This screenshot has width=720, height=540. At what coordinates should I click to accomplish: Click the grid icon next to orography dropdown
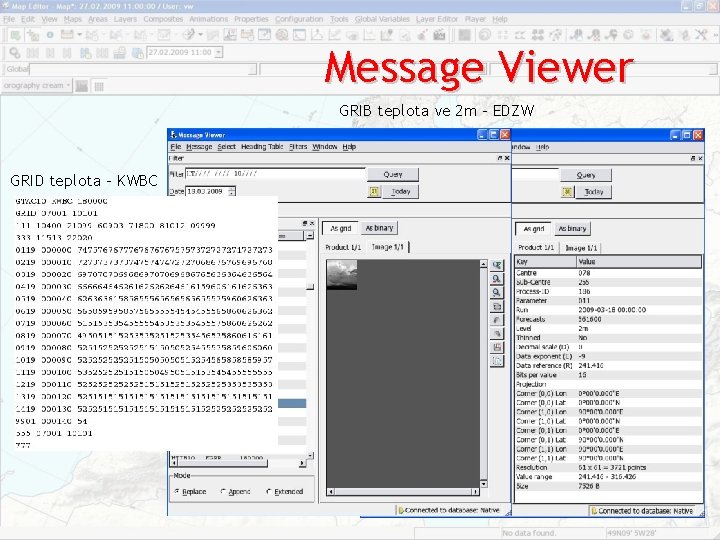point(99,86)
